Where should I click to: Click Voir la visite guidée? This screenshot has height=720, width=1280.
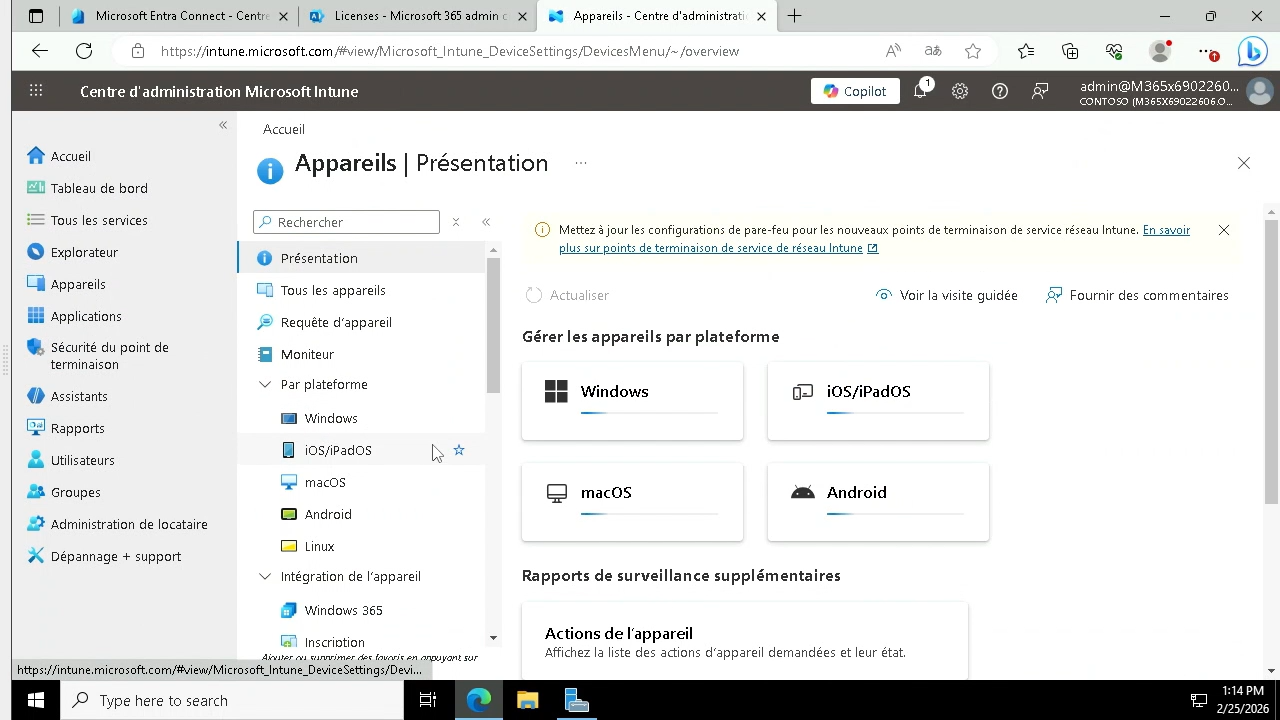[x=946, y=295]
